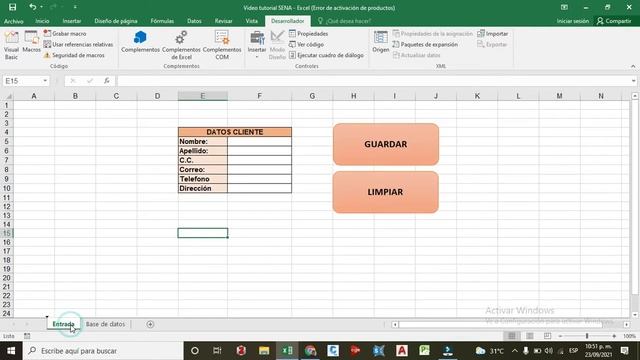Select the cell next to Correo:
The height and width of the screenshot is (360, 640).
click(x=260, y=169)
